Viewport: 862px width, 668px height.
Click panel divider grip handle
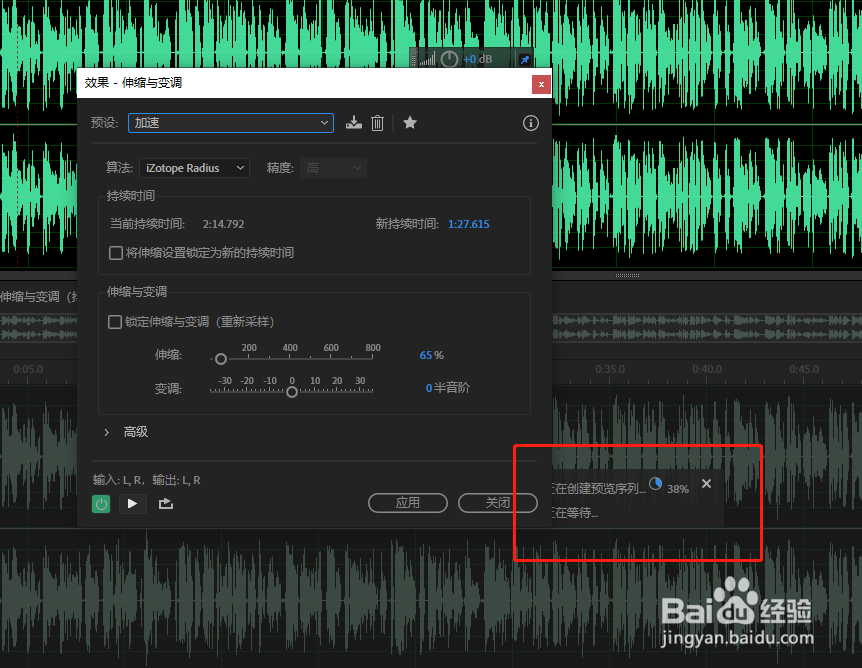pos(627,275)
